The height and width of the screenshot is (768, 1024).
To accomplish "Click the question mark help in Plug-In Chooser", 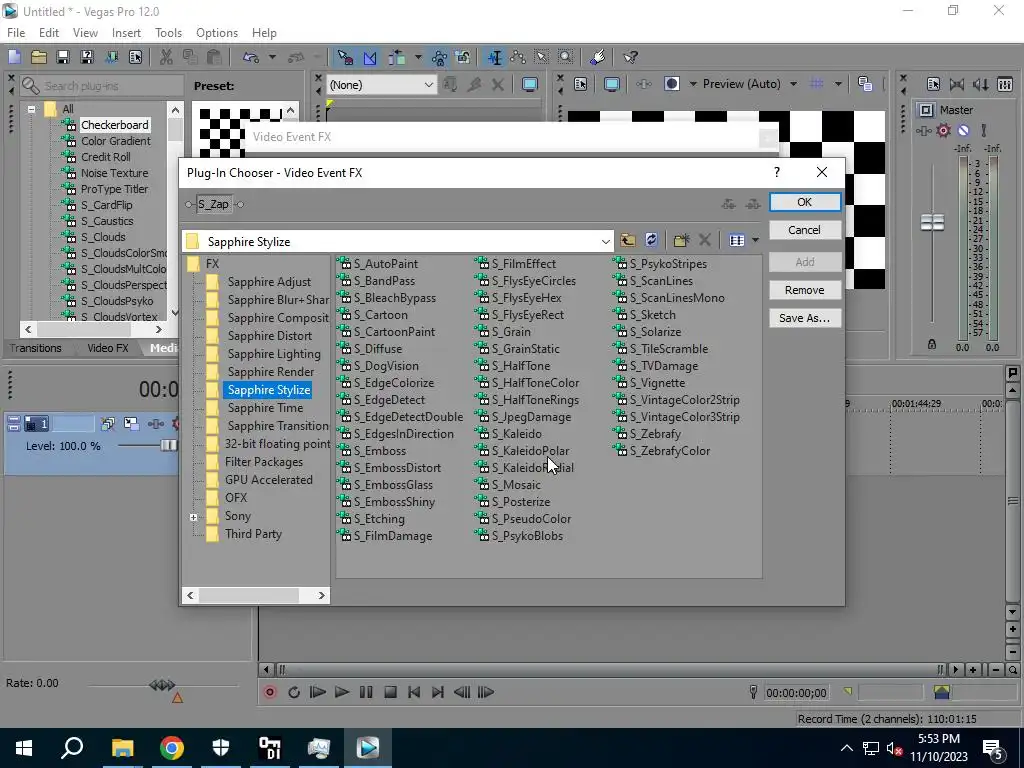I will [776, 172].
